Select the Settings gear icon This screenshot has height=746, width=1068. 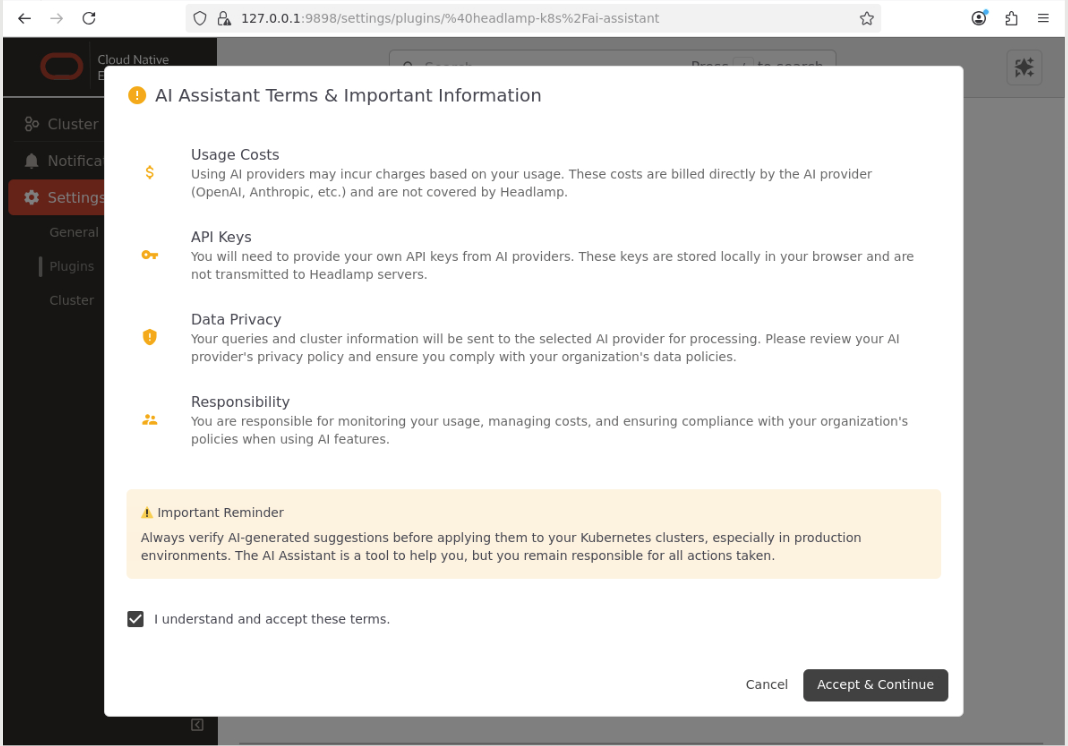pos(34,197)
